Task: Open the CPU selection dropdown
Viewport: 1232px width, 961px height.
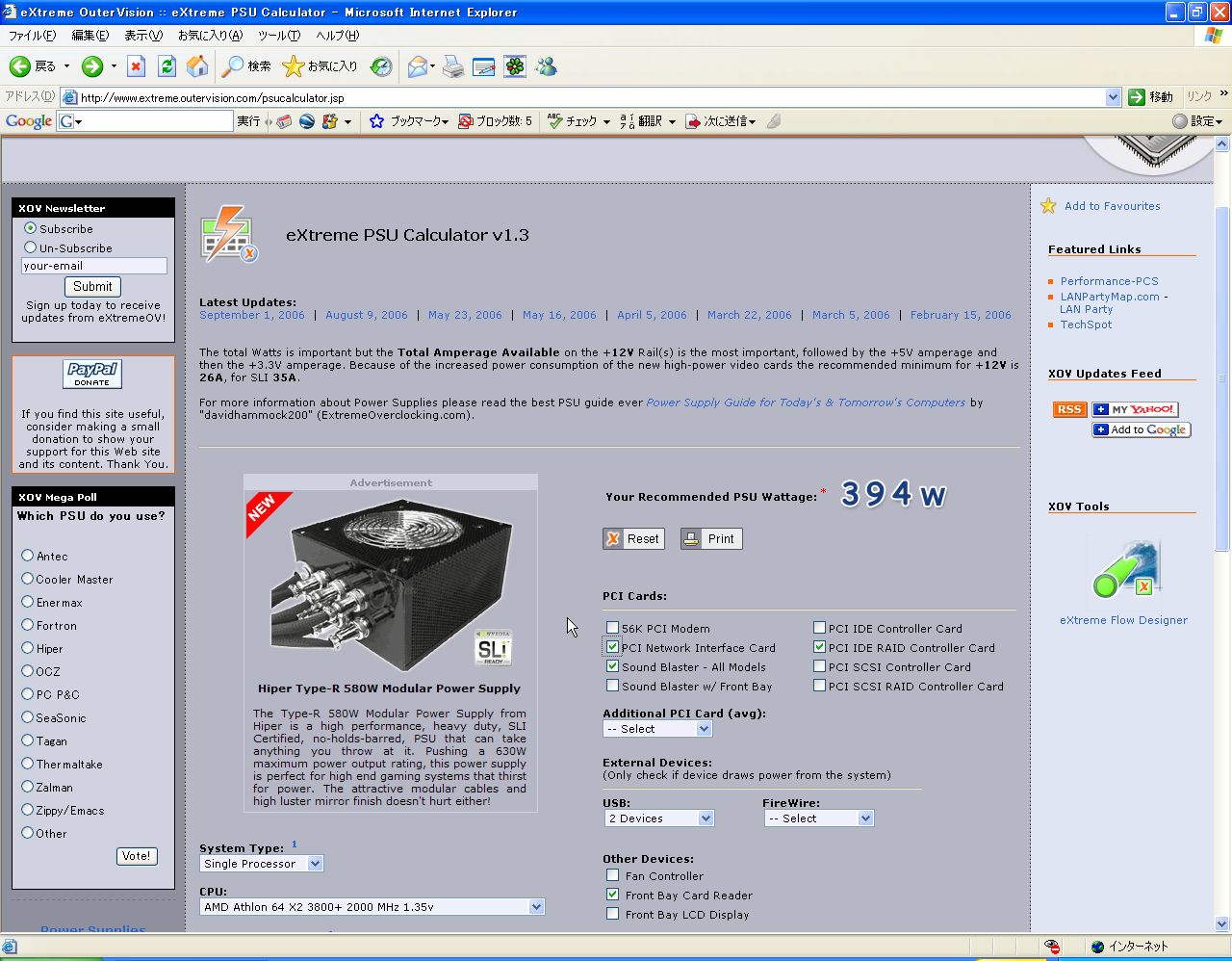Action: pos(372,907)
